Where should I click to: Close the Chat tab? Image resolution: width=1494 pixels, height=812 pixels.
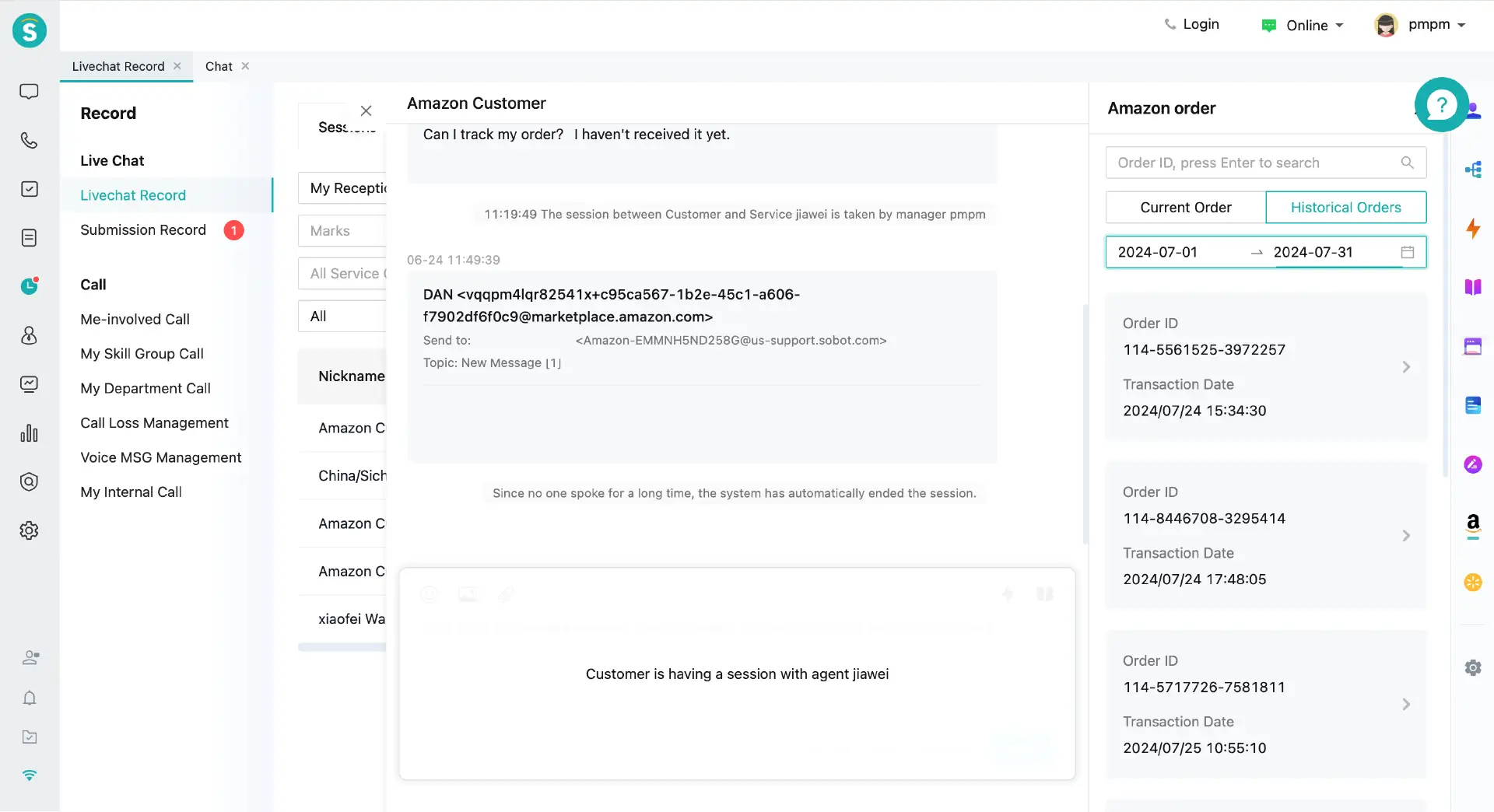(245, 66)
